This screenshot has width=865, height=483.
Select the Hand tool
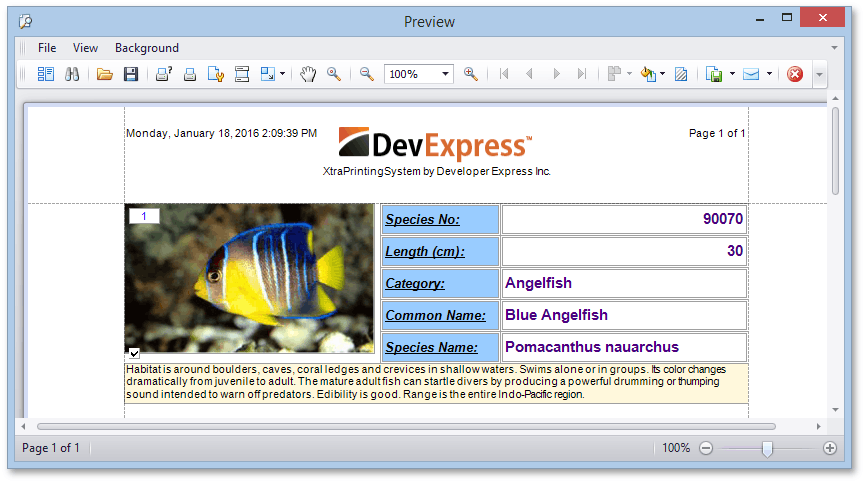pos(308,74)
